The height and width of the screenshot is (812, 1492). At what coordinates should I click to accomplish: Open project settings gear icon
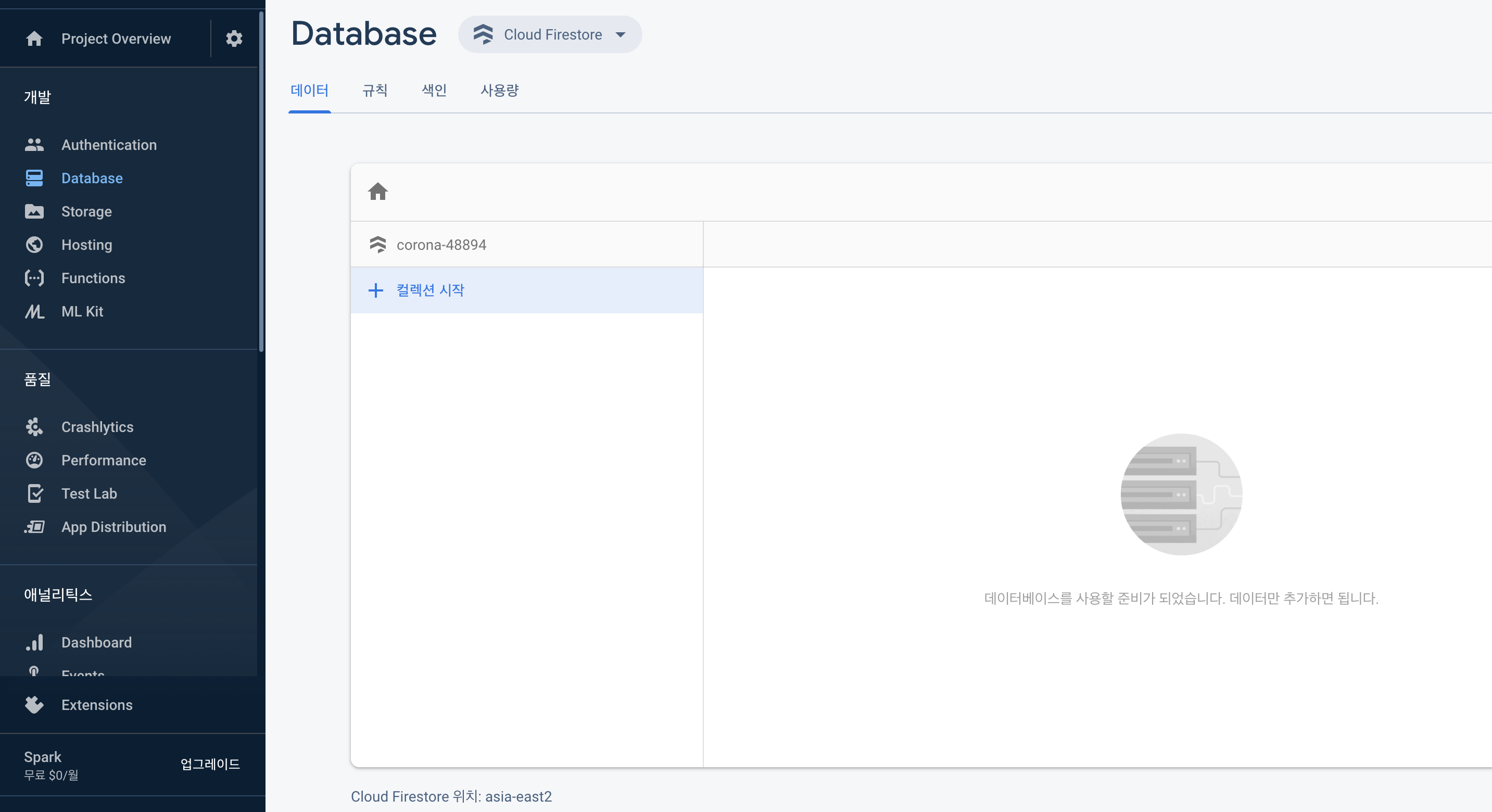pyautogui.click(x=234, y=39)
